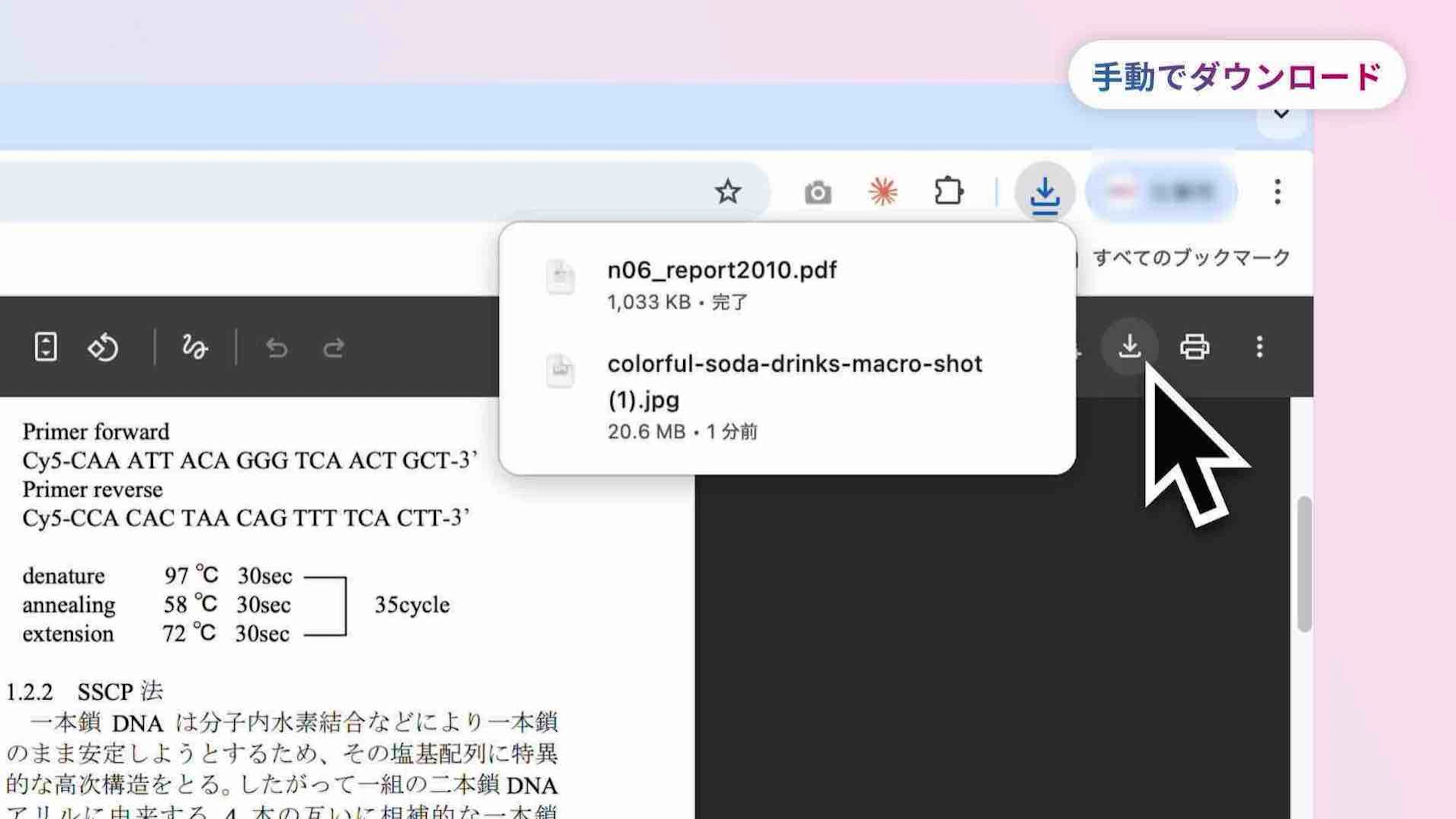Image resolution: width=1456 pixels, height=819 pixels.
Task: Click the blurred profile button
Action: point(1161,192)
